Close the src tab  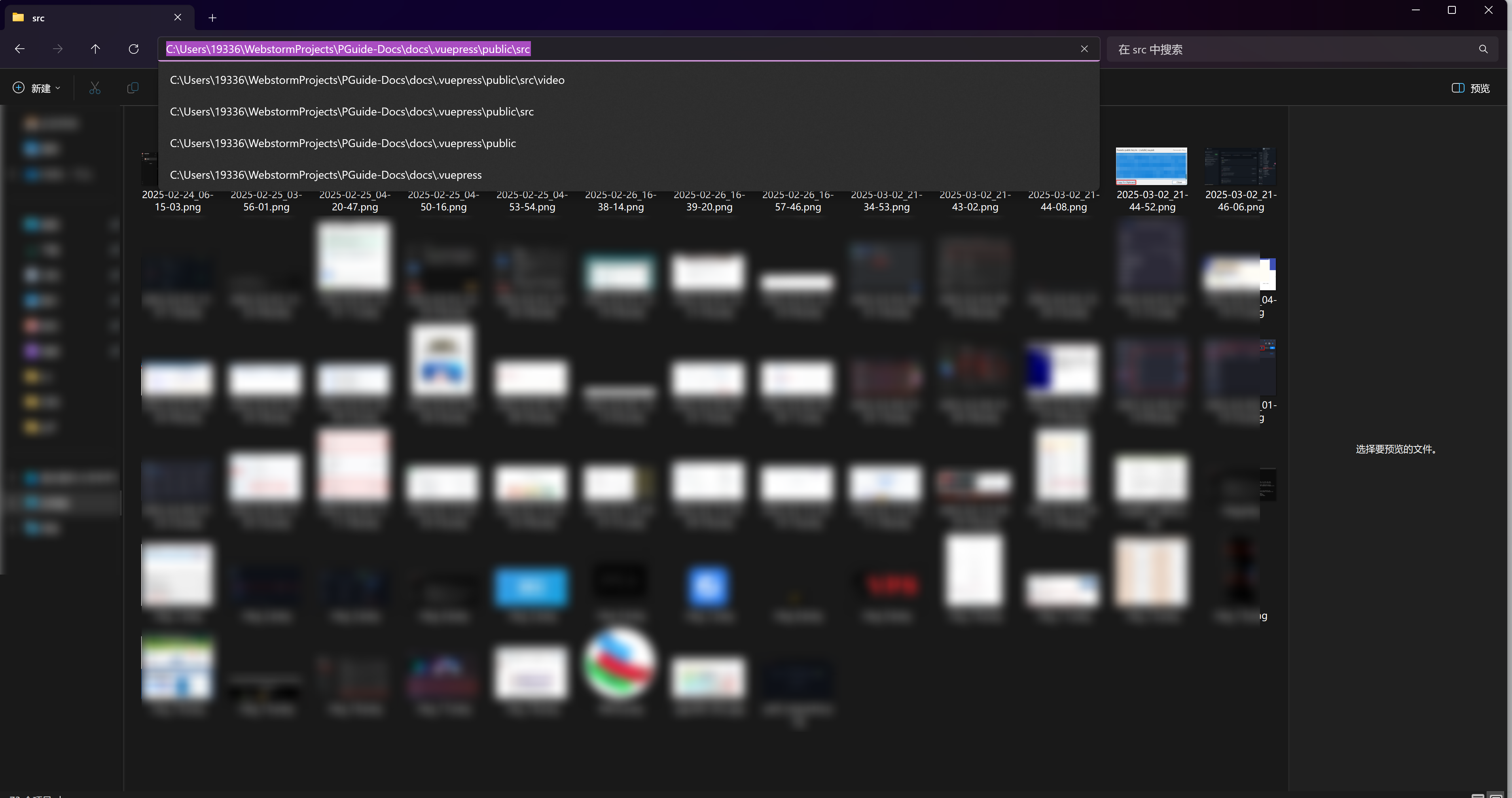pyautogui.click(x=178, y=18)
